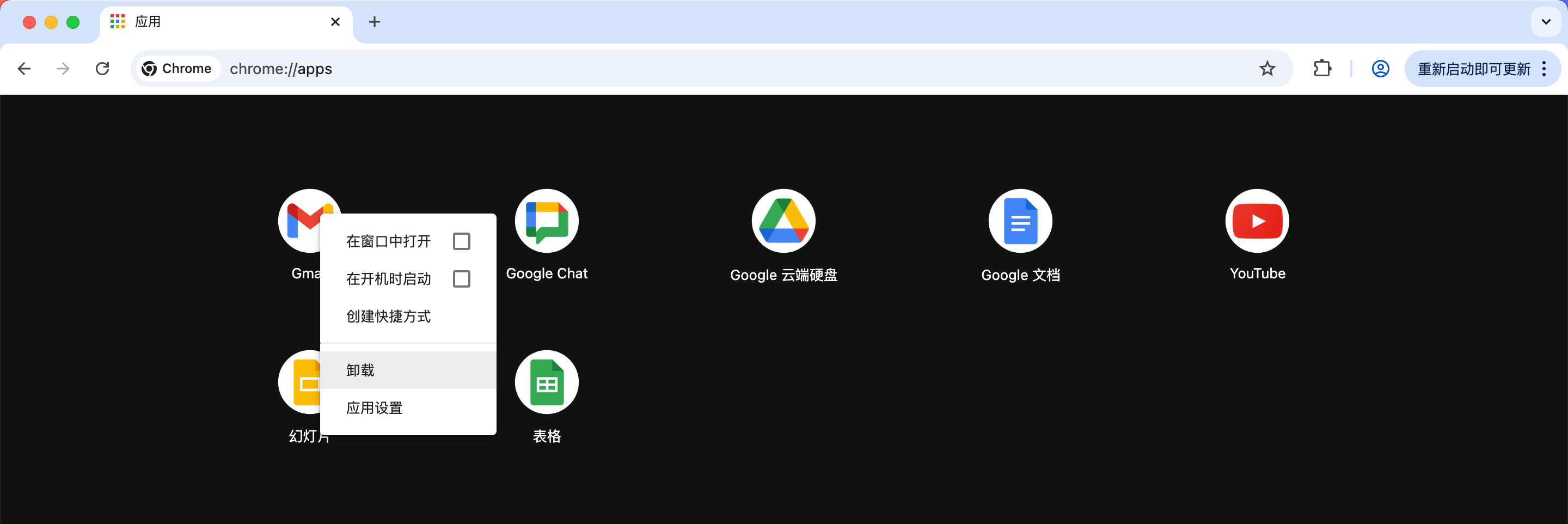Launch the YouTube app icon
This screenshot has height=524, width=1568.
[x=1257, y=221]
